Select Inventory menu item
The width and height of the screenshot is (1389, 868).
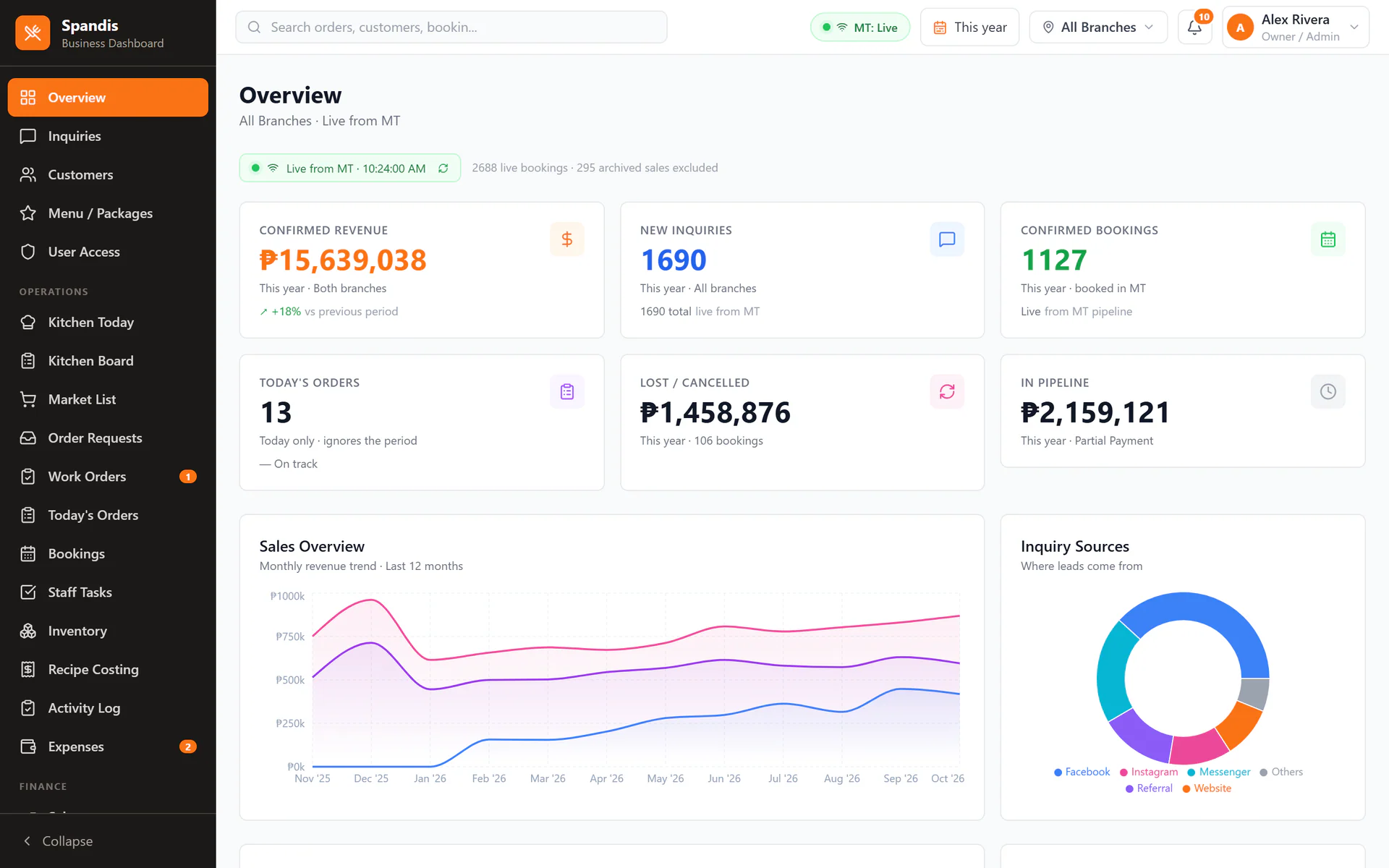[x=108, y=631]
